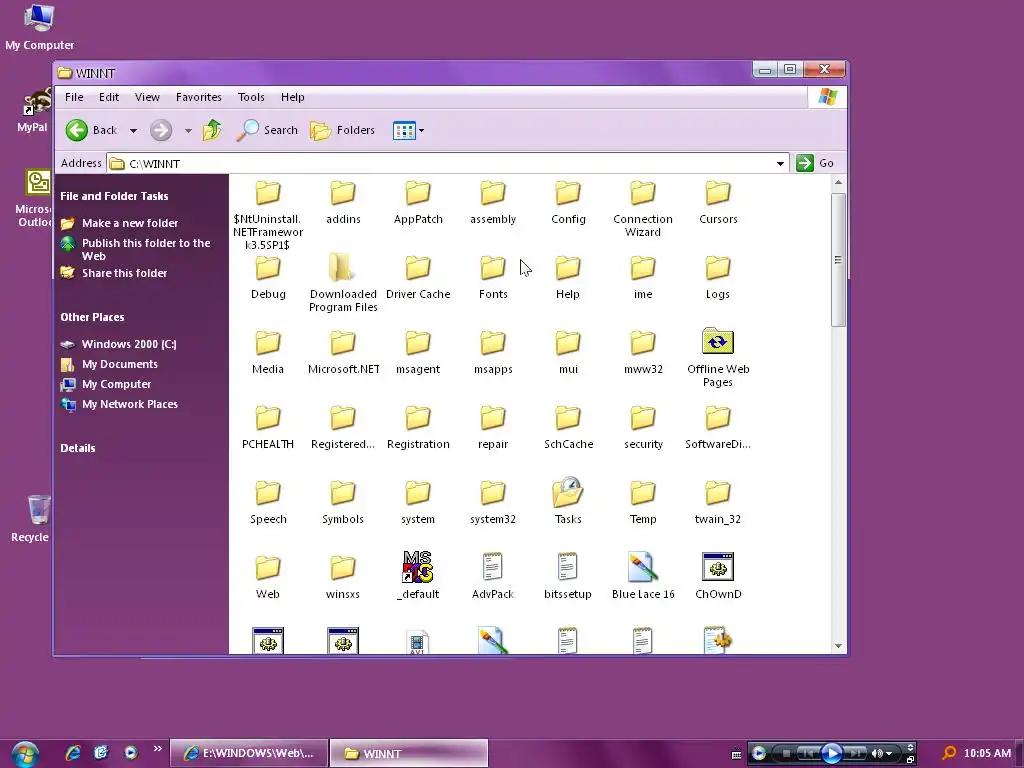Viewport: 1024px width, 768px height.
Task: Select the Driver Cache folder
Action: tap(418, 276)
